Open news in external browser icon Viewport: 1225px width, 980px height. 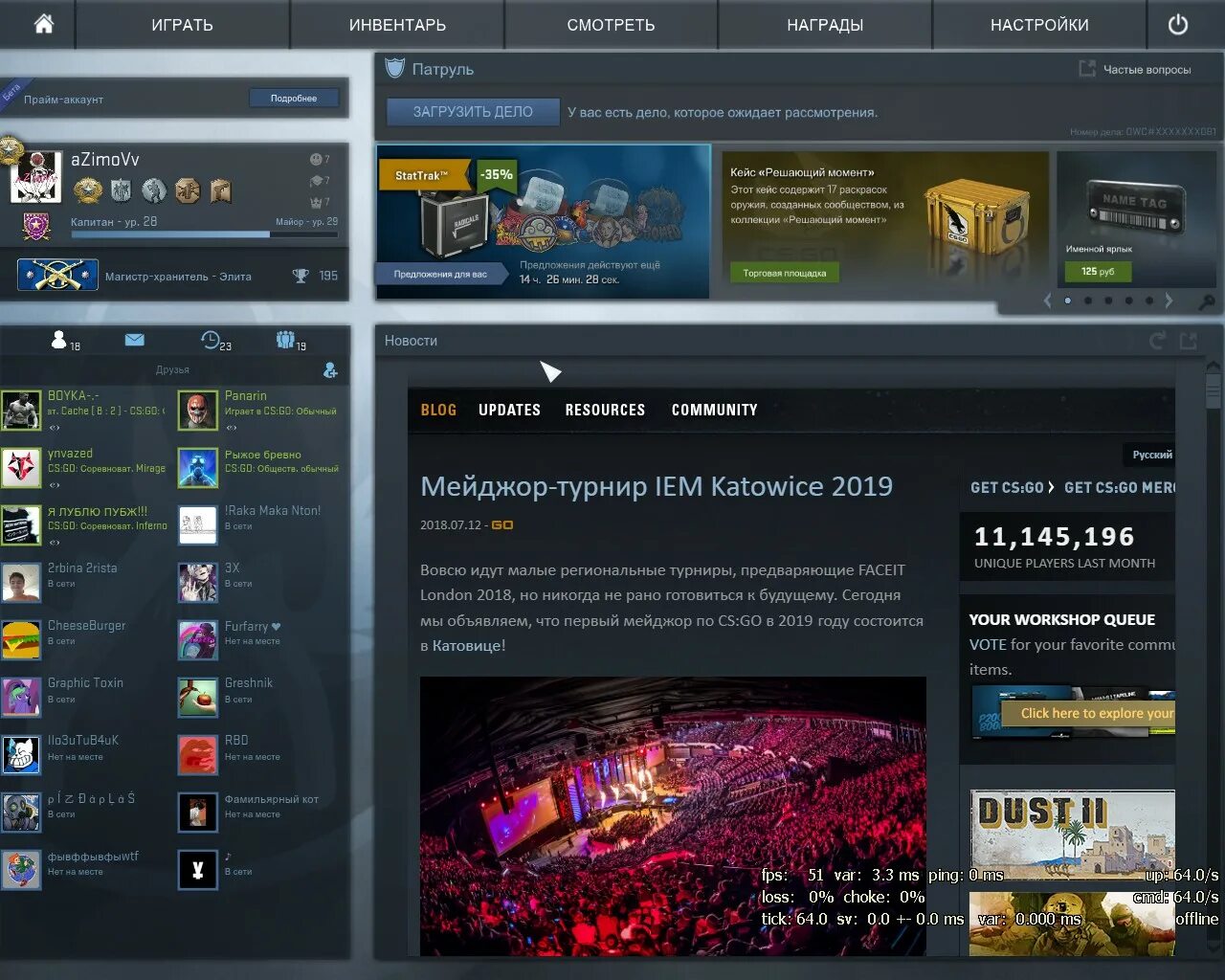pos(1189,341)
